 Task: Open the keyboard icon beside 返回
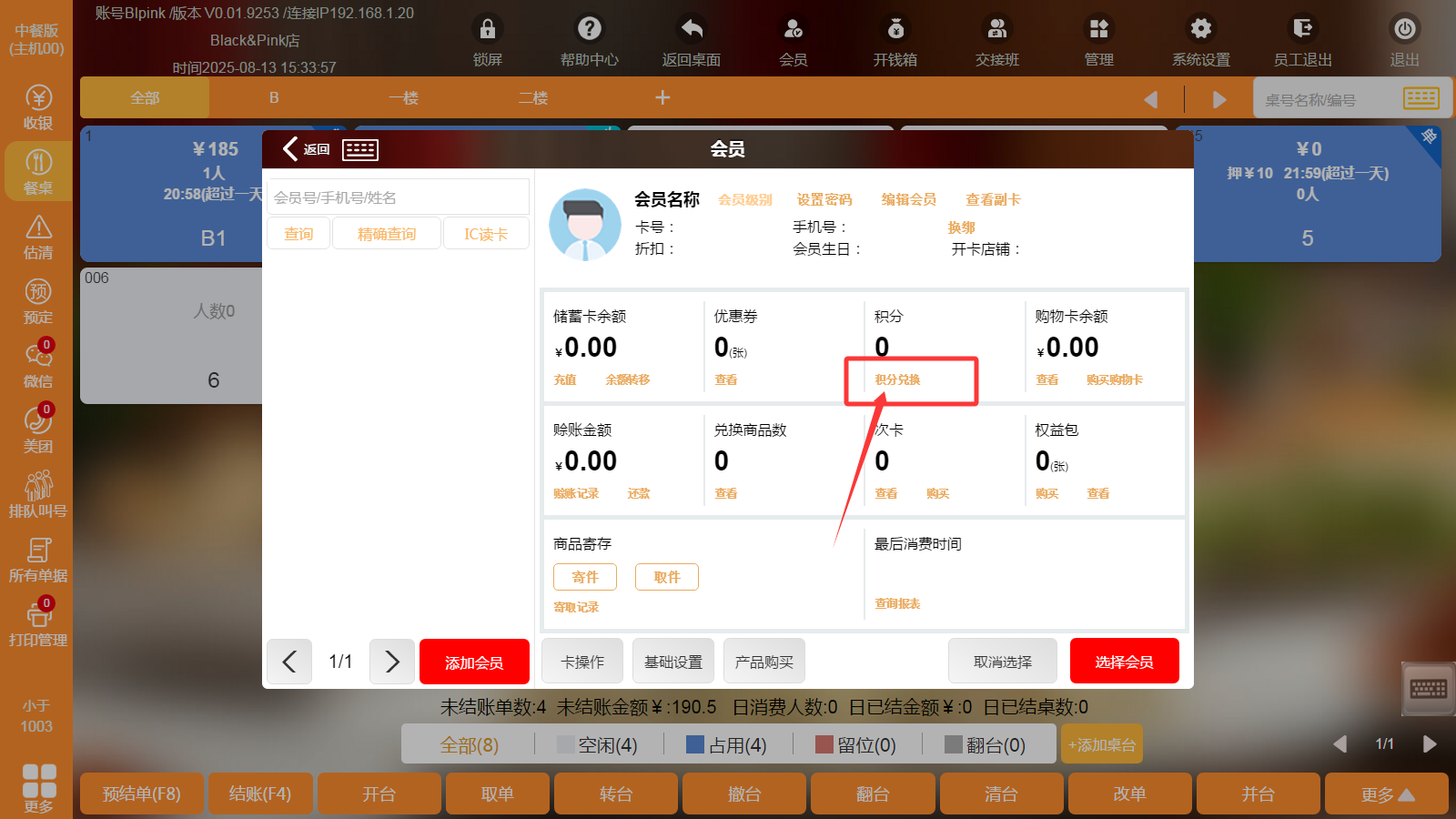tap(360, 150)
